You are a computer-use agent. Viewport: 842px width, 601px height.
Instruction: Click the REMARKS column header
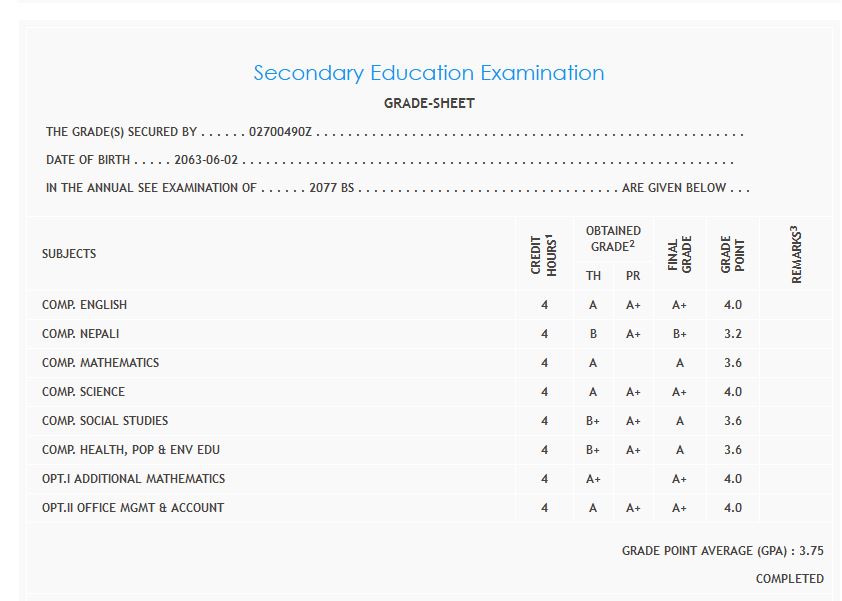point(797,254)
